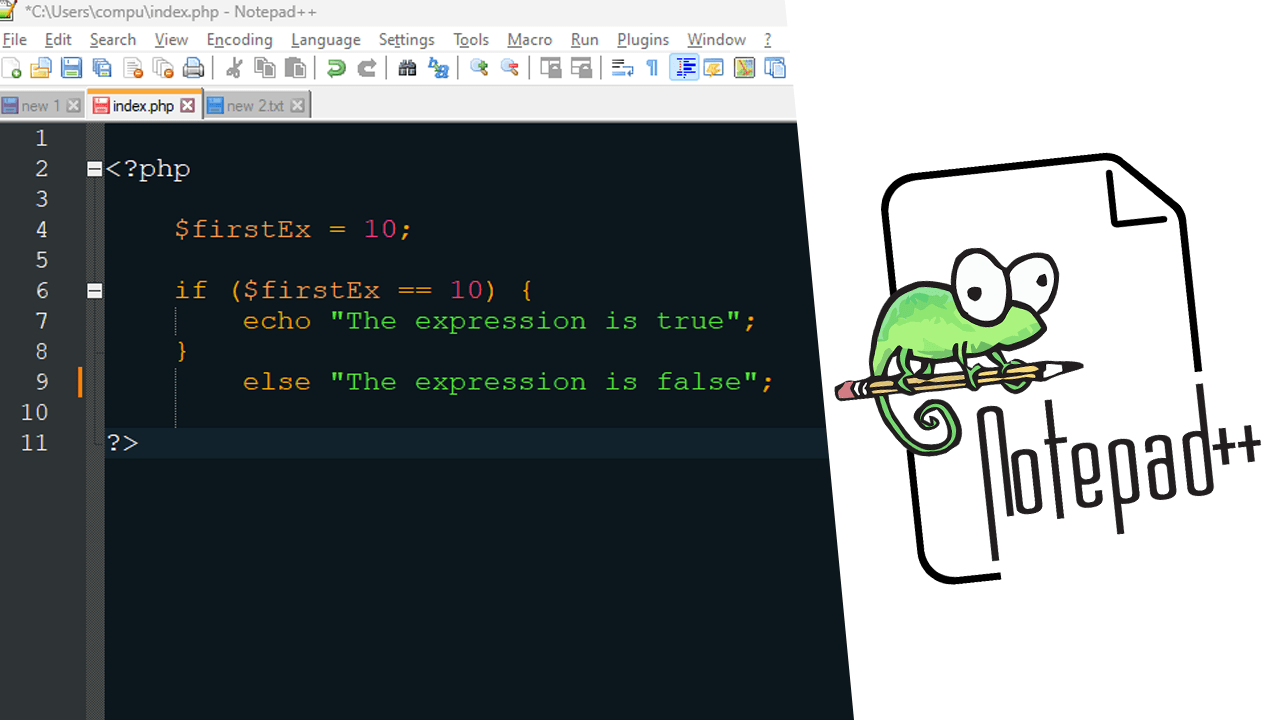Close the index.php tab

pyautogui.click(x=187, y=106)
